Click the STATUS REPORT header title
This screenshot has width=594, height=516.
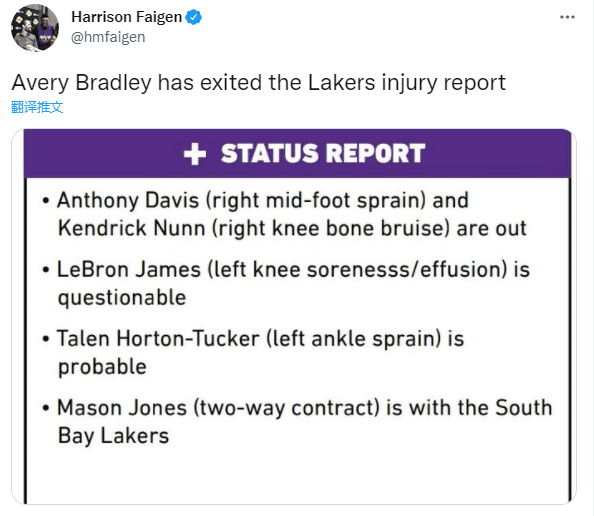(323, 153)
